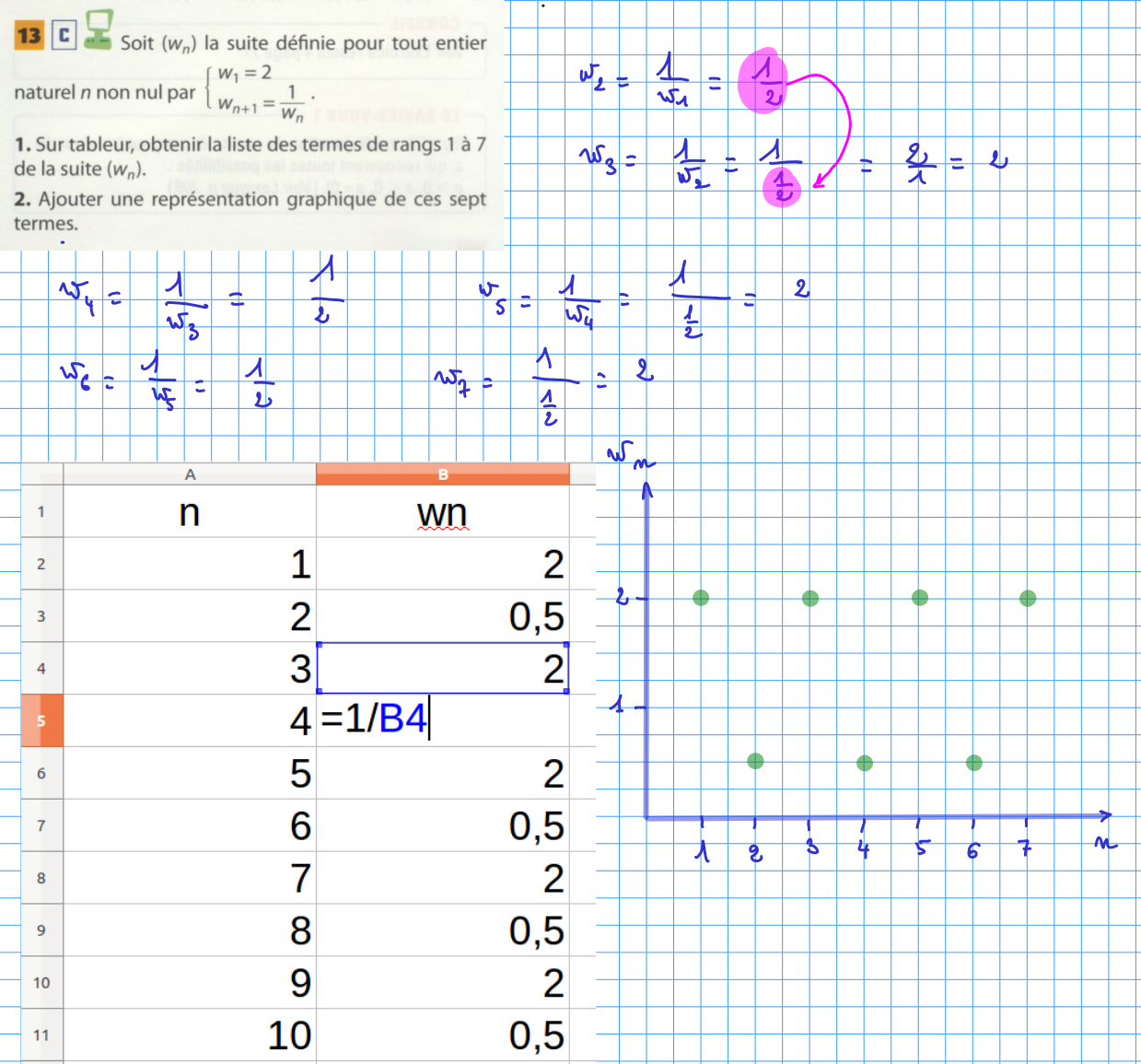Click the pink-circled denominator in w3 equation
1141x1064 pixels.
782,187
